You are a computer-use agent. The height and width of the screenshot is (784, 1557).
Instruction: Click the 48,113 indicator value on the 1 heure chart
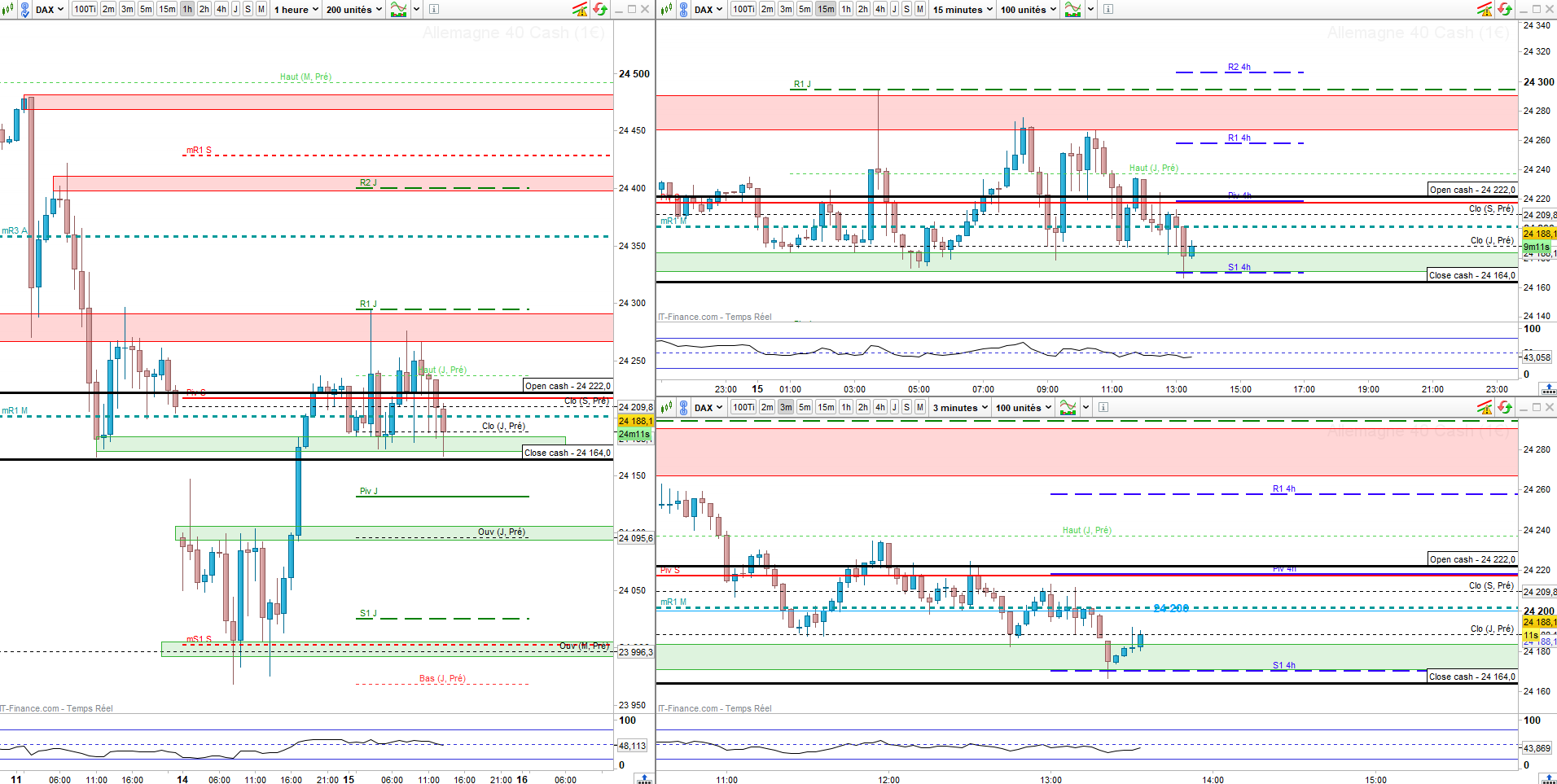633,746
